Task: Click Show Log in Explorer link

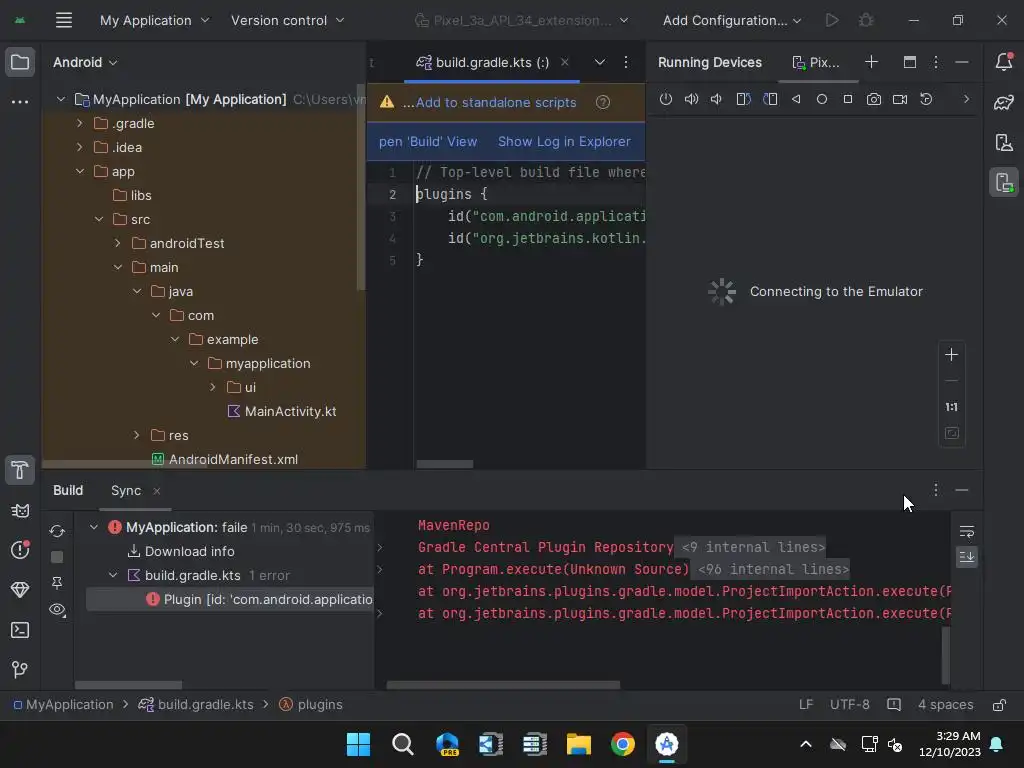Action: [564, 142]
